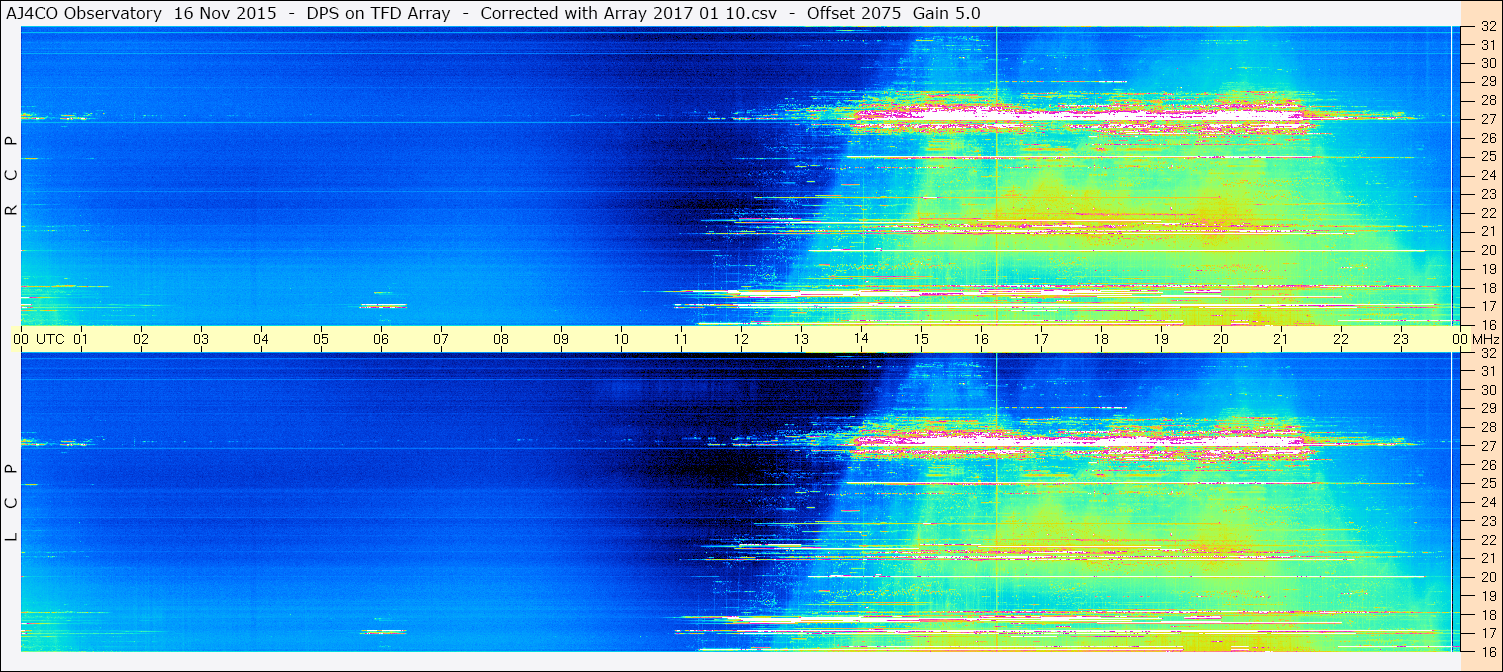Select hour 16 on the UTC axis
This screenshot has width=1503, height=672.
pyautogui.click(x=981, y=339)
